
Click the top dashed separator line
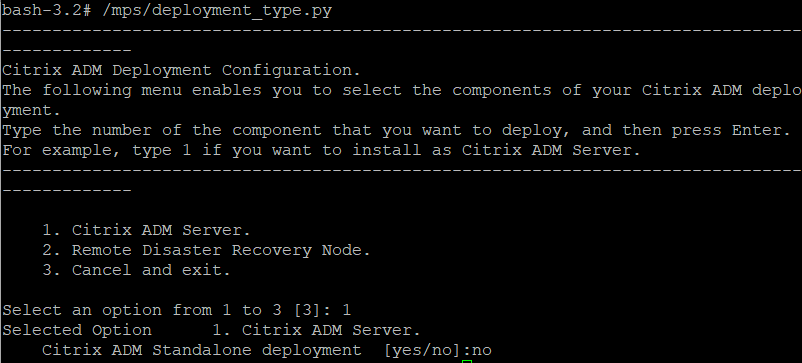pos(402,31)
